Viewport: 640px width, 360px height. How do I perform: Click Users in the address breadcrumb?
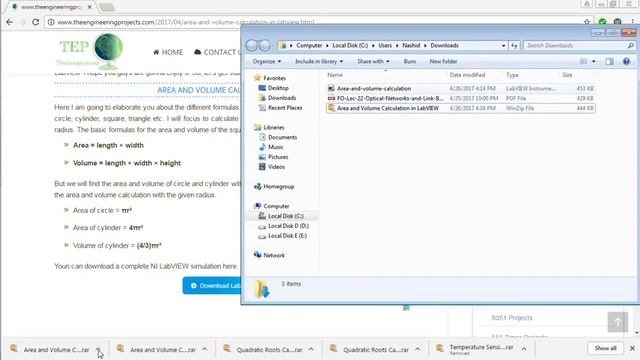[385, 45]
